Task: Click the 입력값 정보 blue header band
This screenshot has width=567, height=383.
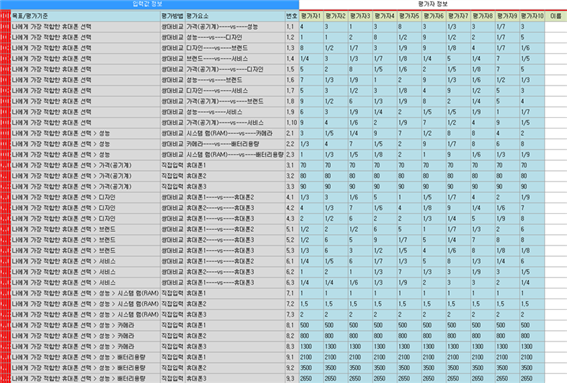Action: point(149,4)
